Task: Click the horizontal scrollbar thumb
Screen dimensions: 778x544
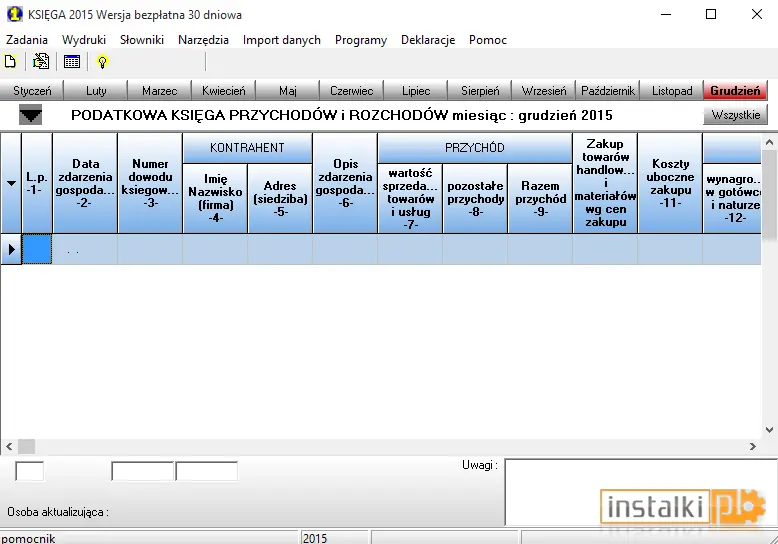Action: tap(27, 446)
